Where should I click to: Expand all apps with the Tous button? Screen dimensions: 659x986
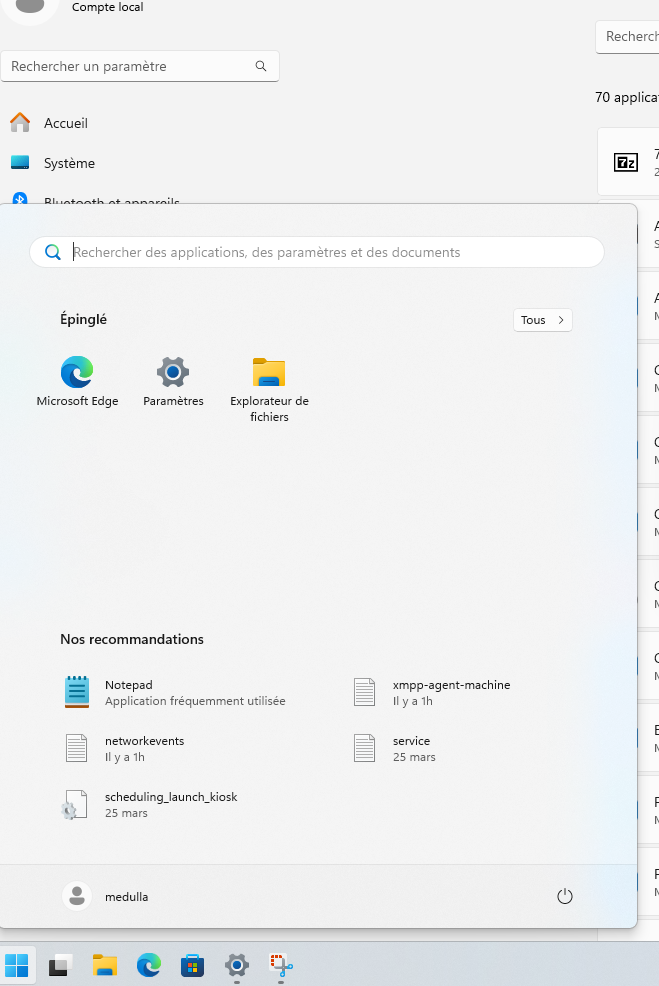pos(543,320)
